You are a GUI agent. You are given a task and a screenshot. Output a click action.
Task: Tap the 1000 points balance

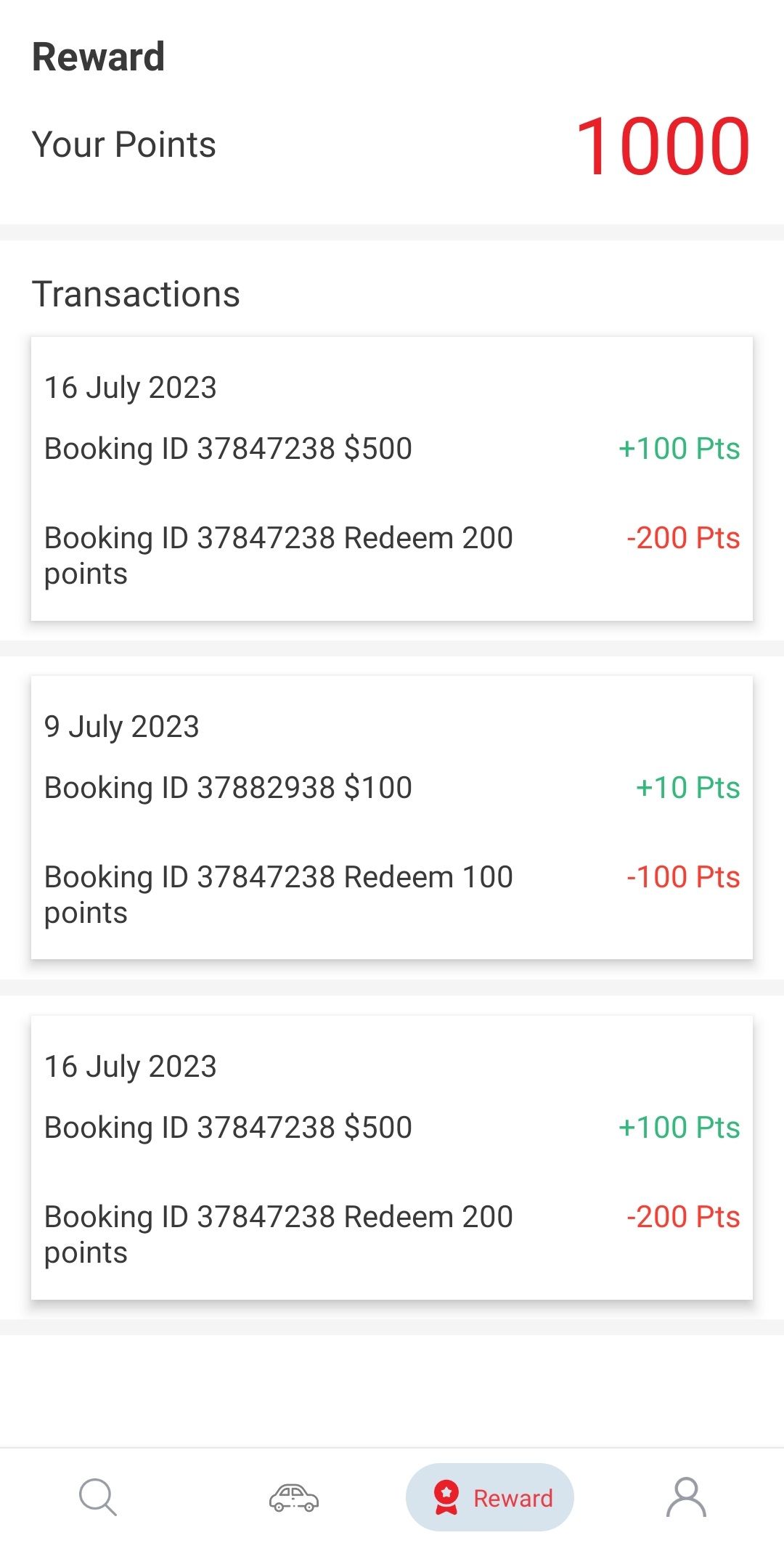click(662, 147)
